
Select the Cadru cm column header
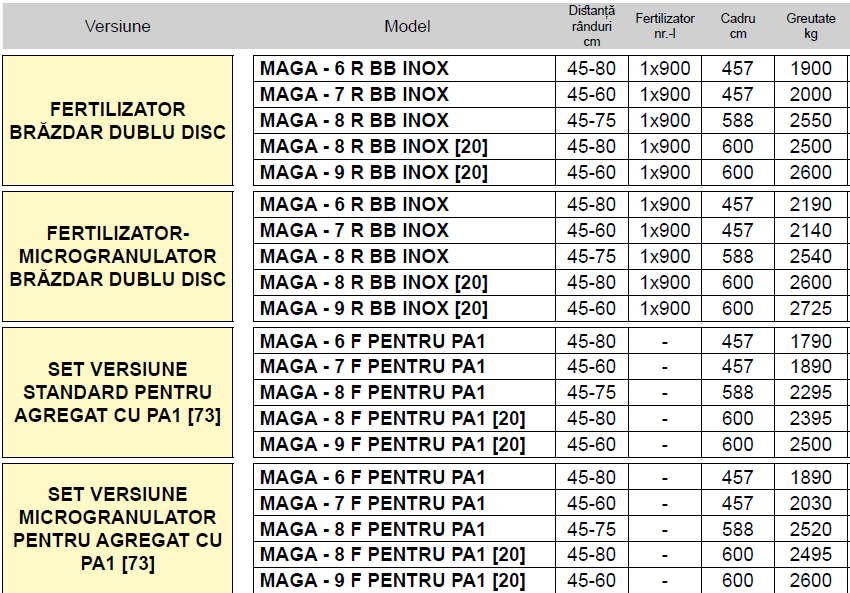738,26
